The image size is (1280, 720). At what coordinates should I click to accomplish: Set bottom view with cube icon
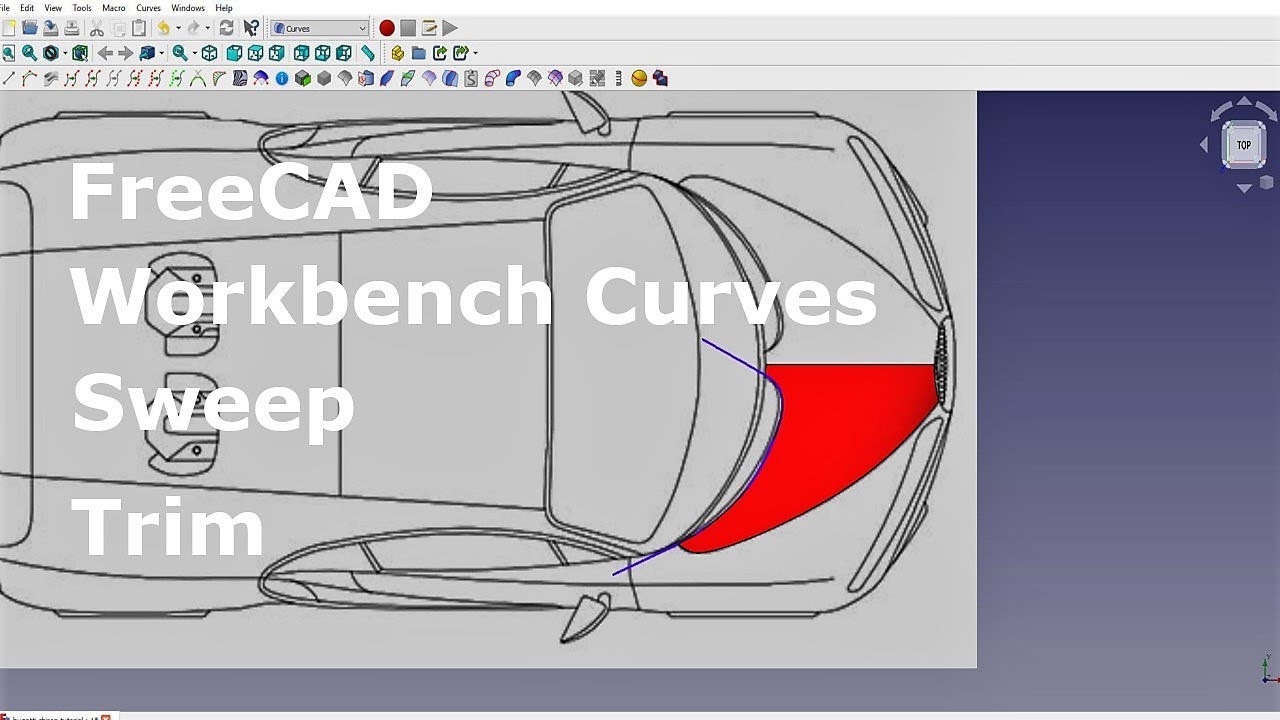tap(322, 53)
